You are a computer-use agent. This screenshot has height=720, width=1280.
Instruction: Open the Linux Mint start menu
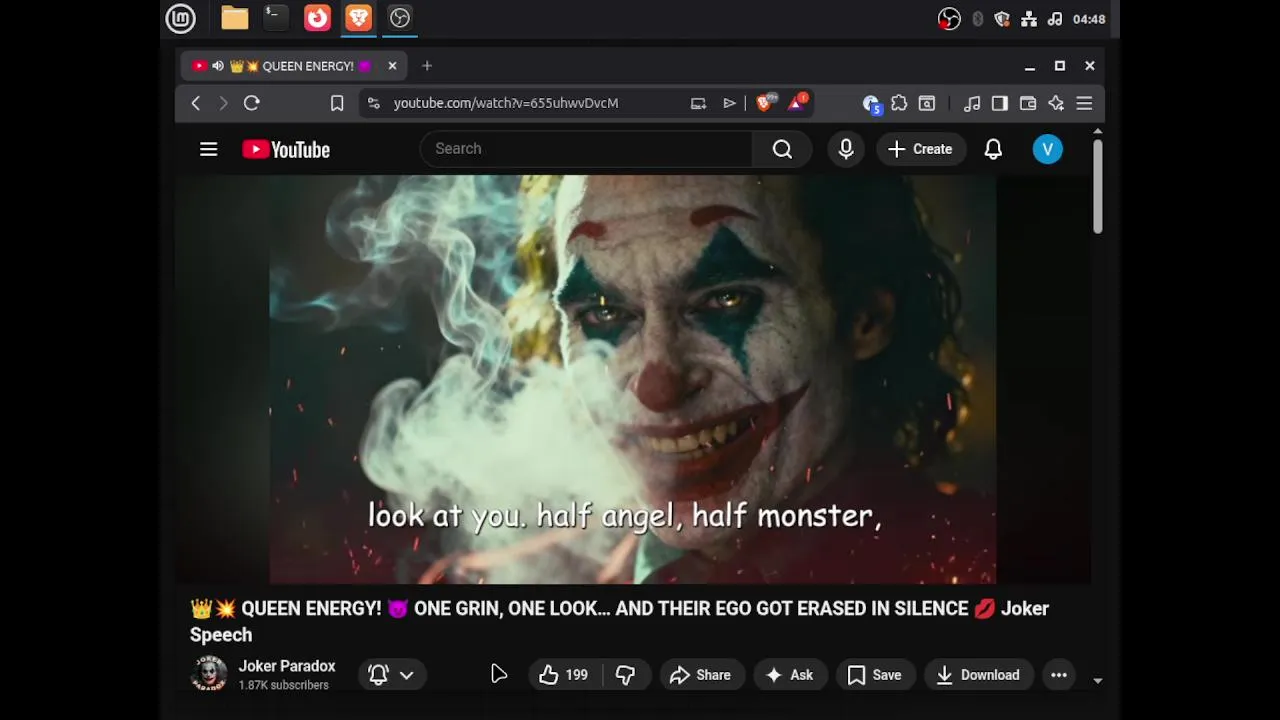180,18
